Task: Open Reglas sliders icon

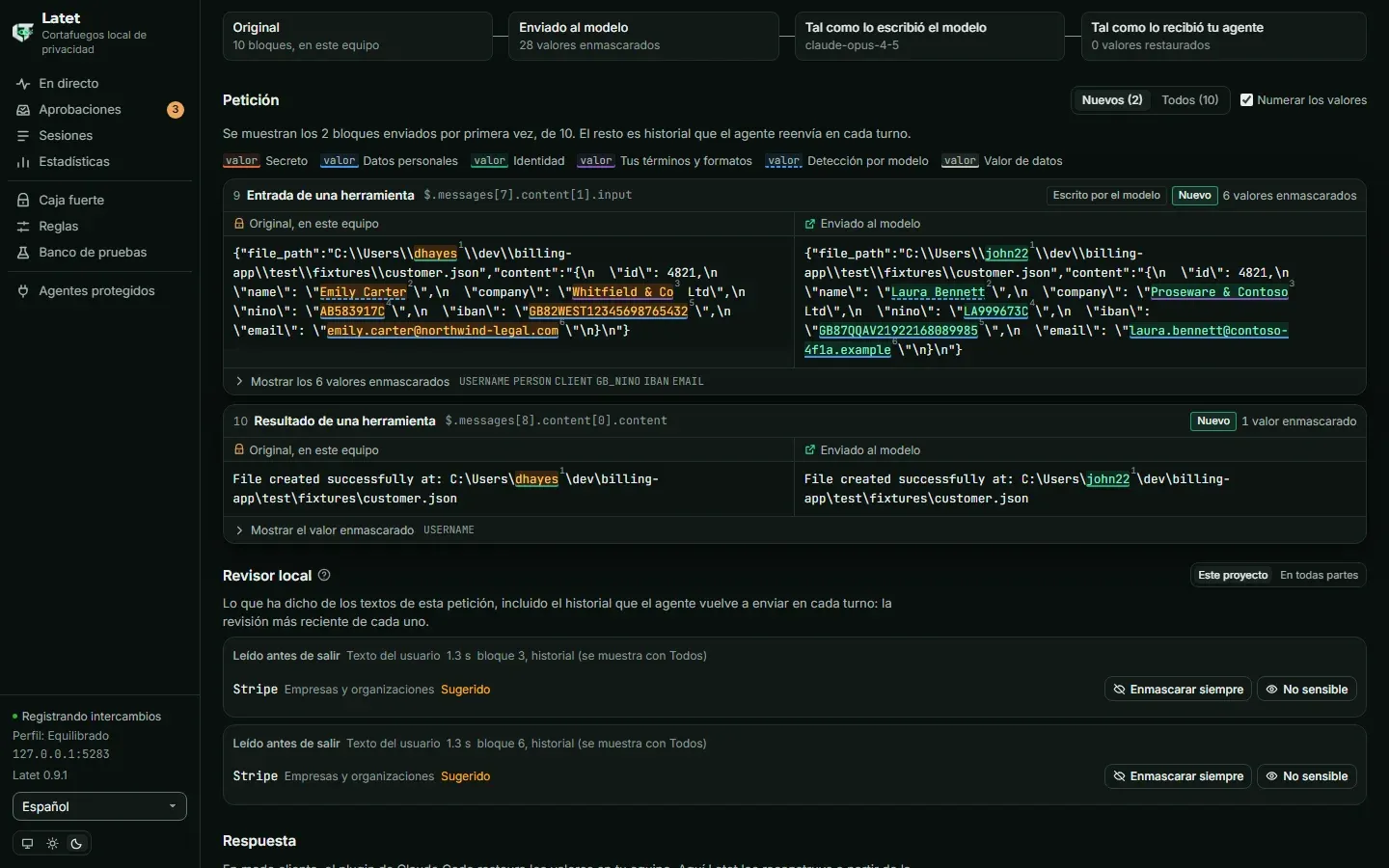Action: (x=23, y=227)
